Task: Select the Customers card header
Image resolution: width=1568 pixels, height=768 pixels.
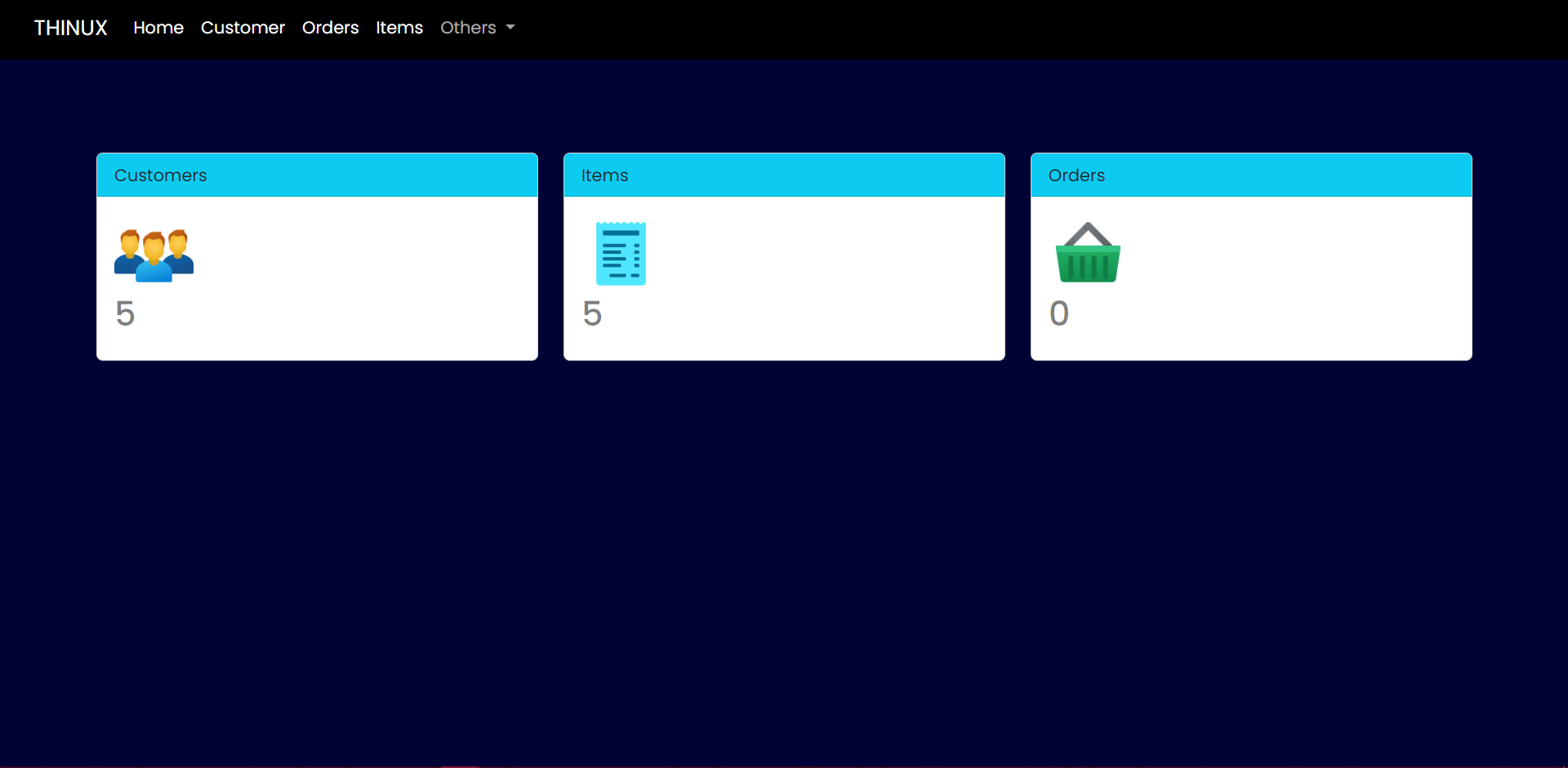Action: pos(317,175)
